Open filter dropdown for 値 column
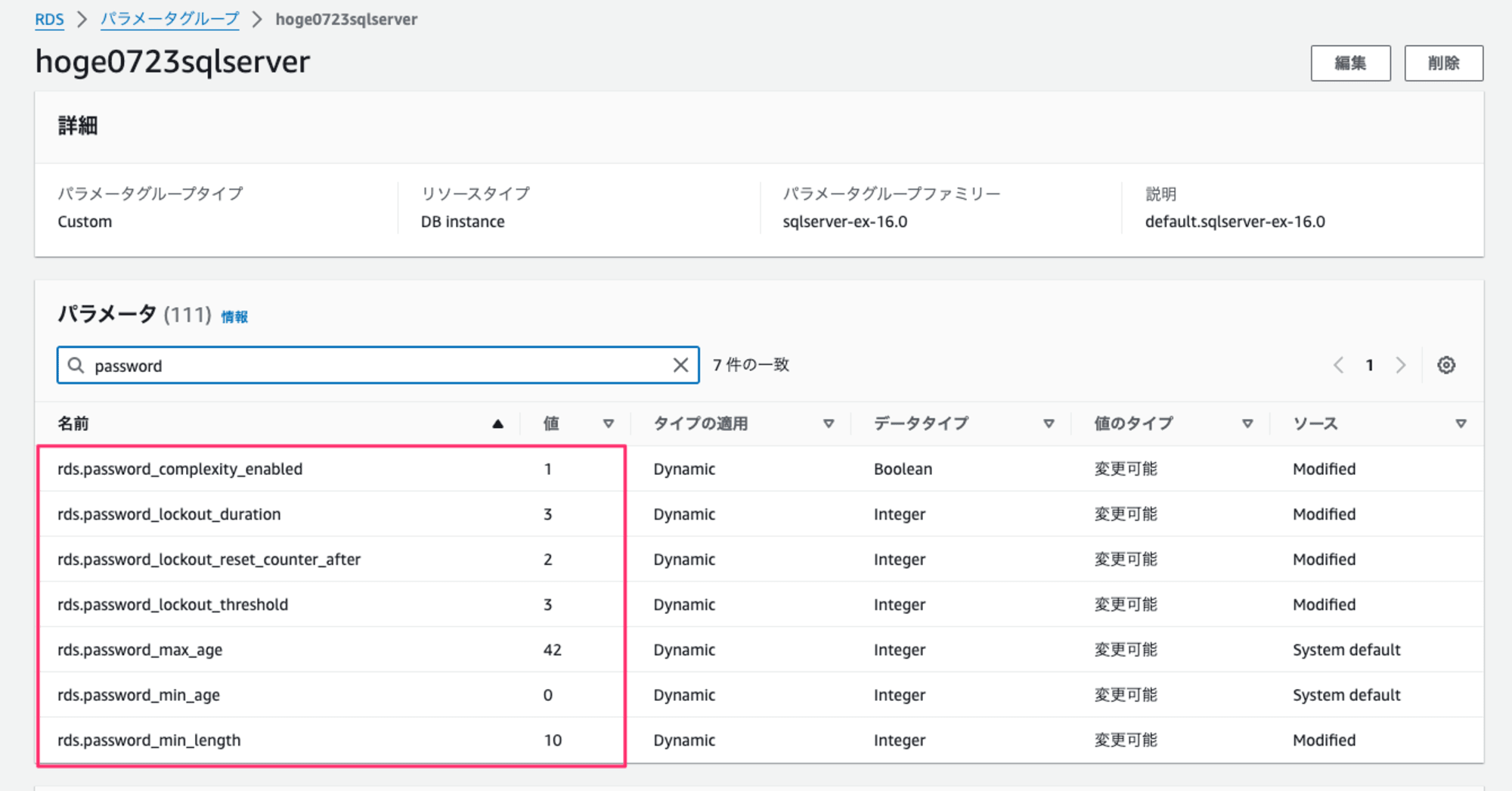 (609, 424)
